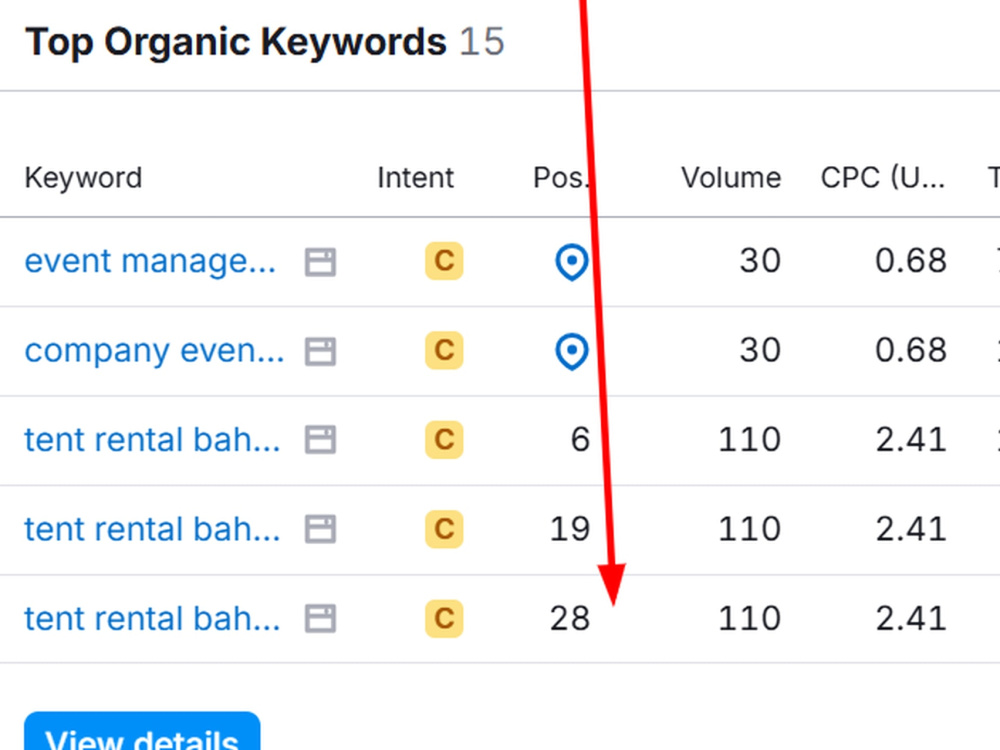Viewport: 1000px width, 750px height.
Task: Click location pin in event manage... row
Action: coord(571,261)
